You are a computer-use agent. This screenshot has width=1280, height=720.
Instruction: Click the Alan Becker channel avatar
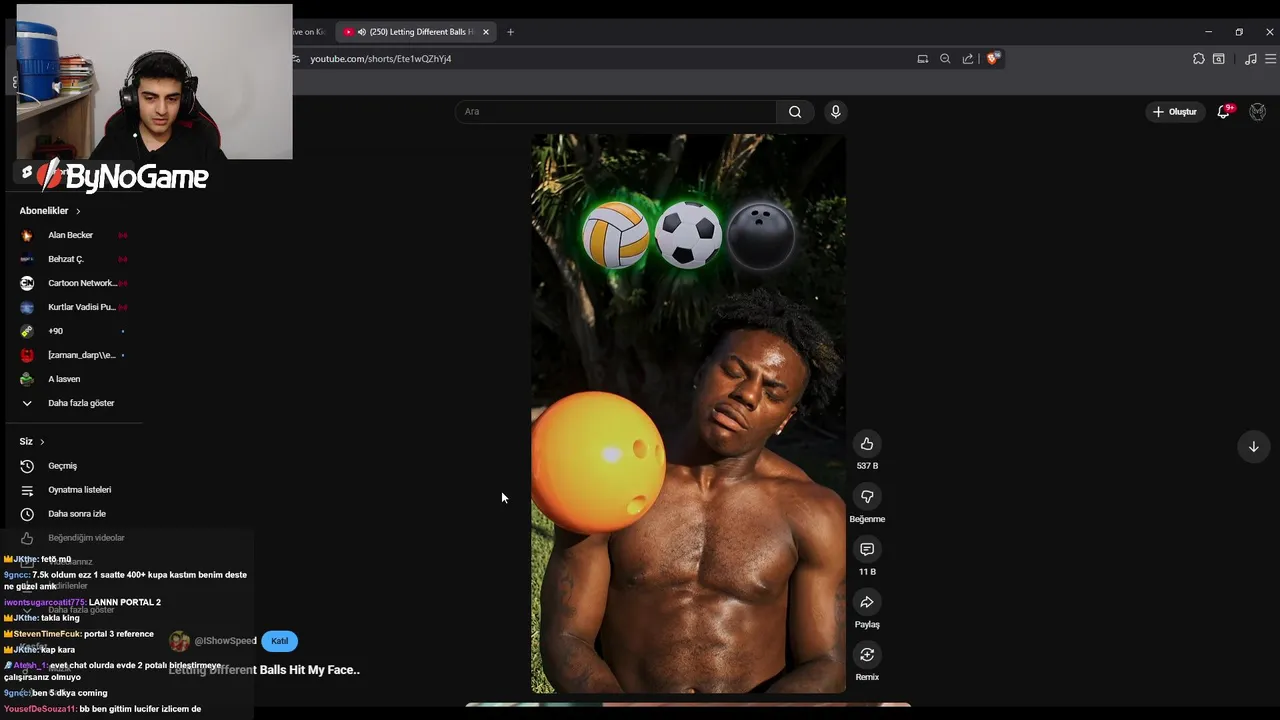pyautogui.click(x=27, y=235)
